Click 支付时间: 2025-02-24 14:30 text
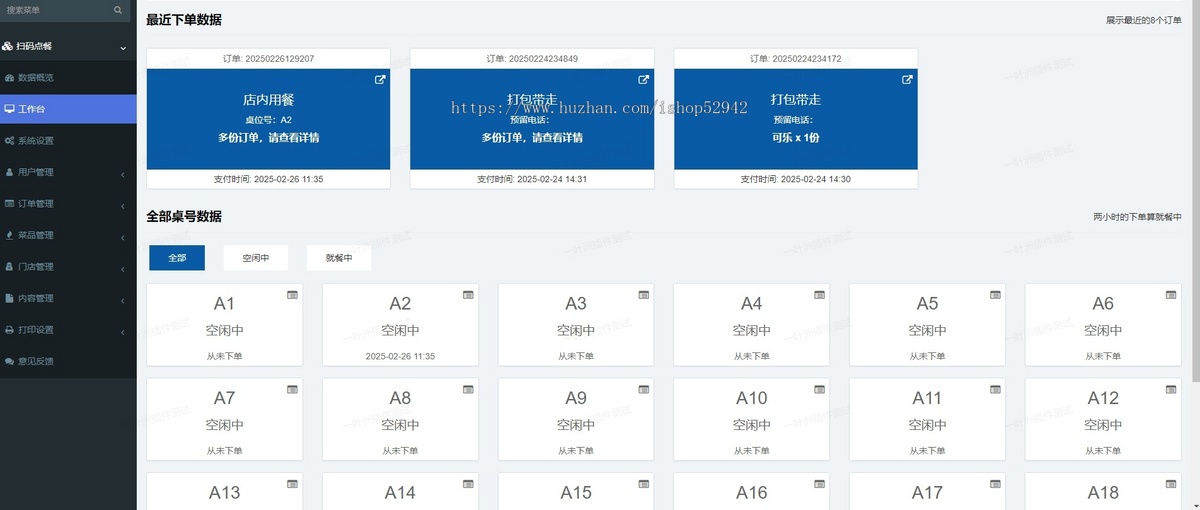The width and height of the screenshot is (1200, 510). coord(796,179)
